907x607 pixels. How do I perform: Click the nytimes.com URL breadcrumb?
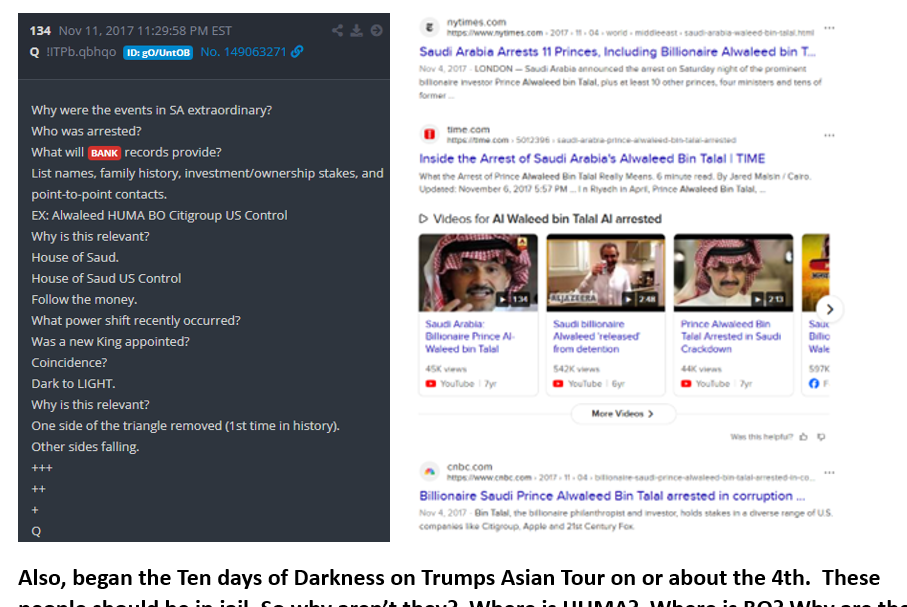click(x=630, y=33)
